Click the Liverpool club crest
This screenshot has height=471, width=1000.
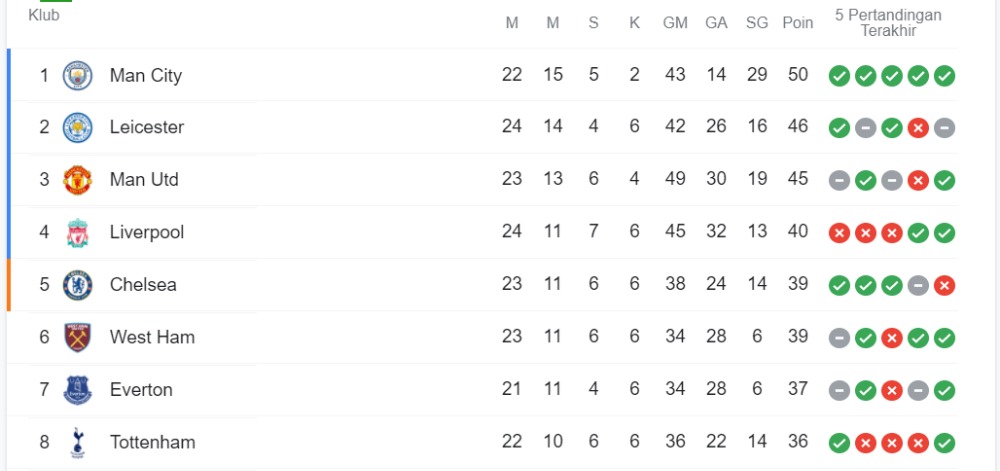[x=77, y=233]
